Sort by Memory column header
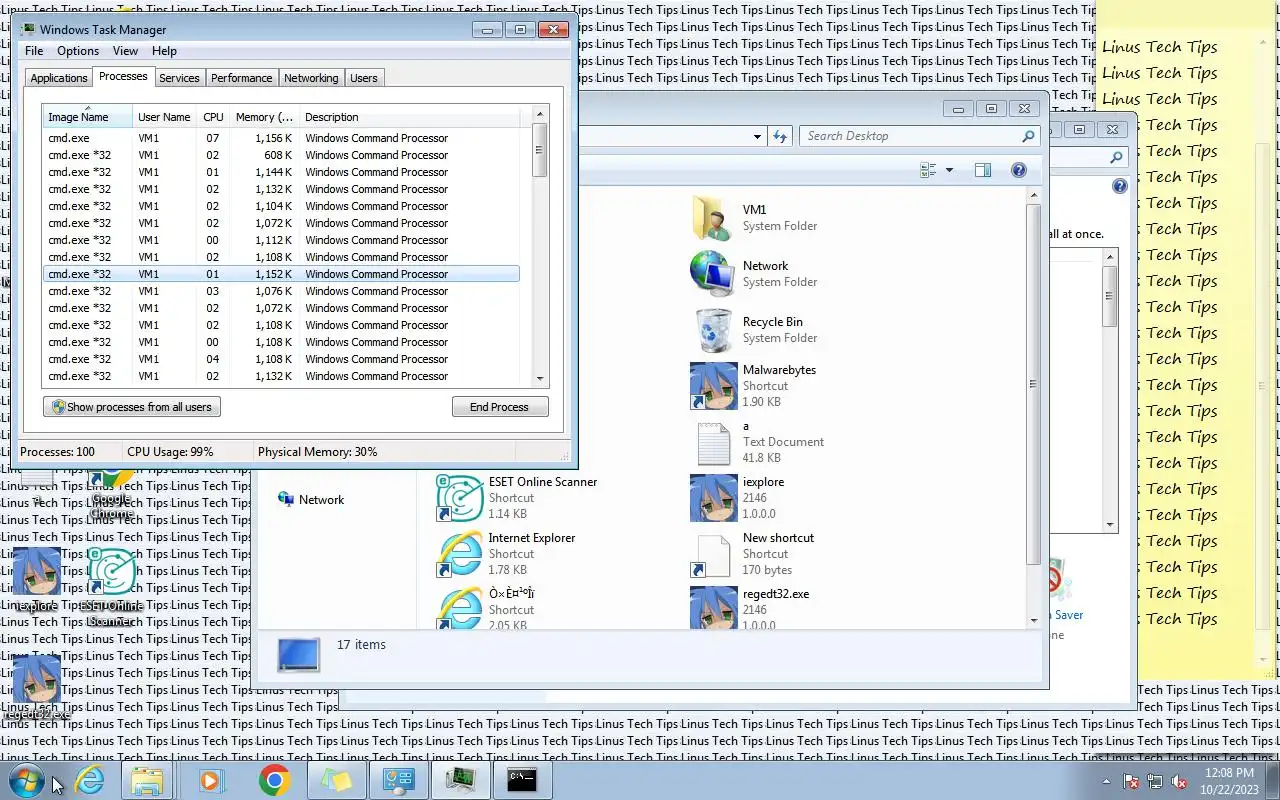This screenshot has width=1280, height=800. 264,117
